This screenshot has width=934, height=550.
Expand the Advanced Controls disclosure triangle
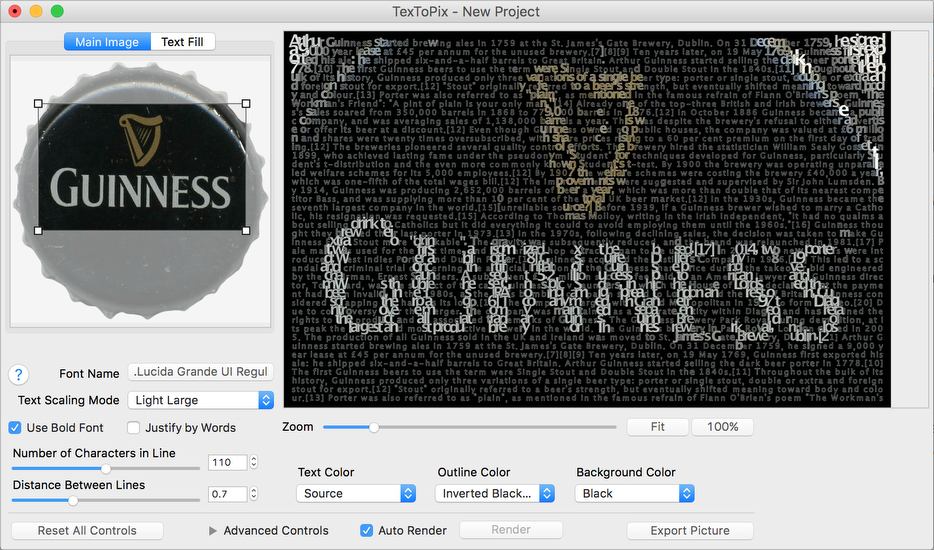(x=213, y=530)
